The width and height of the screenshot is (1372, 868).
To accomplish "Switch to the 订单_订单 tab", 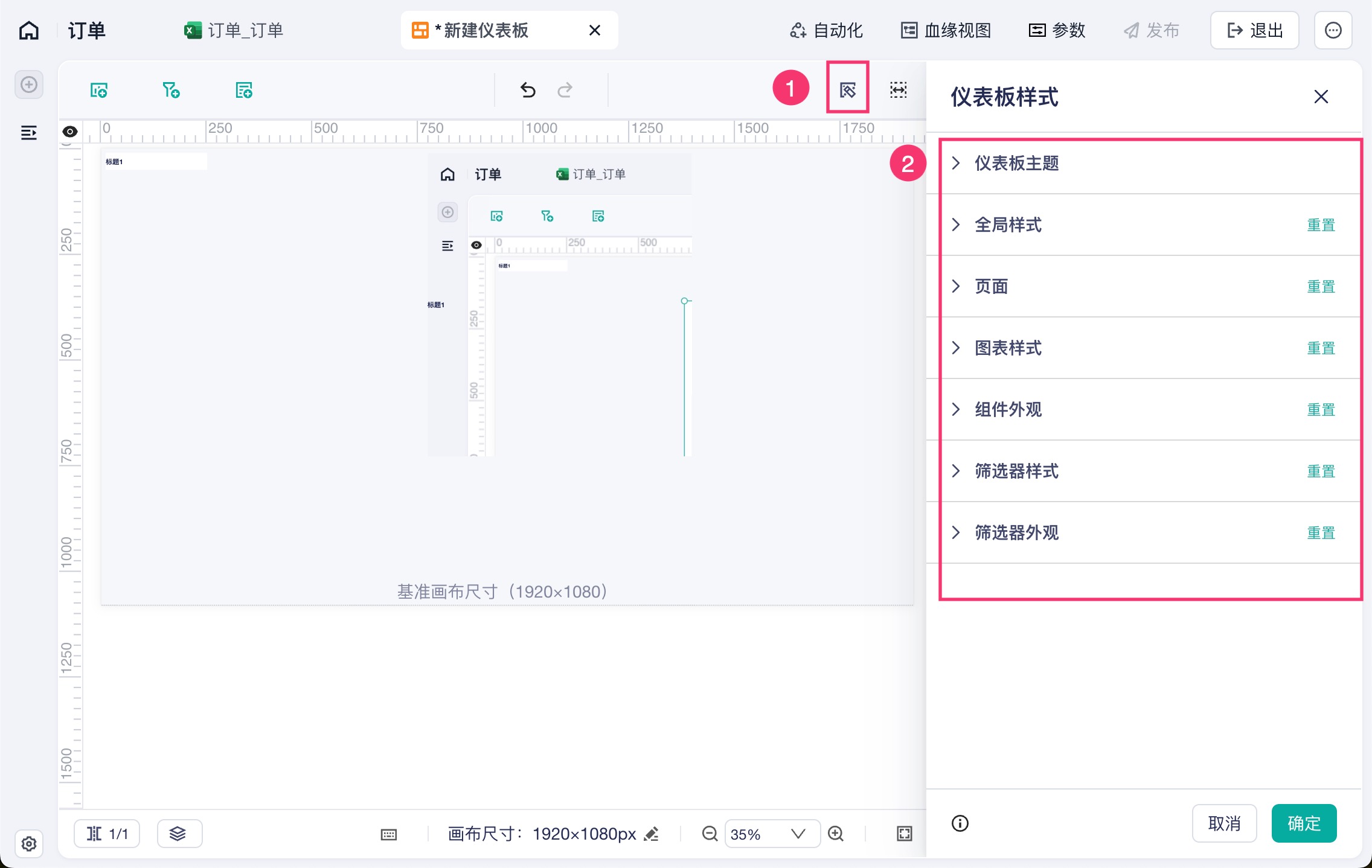I will point(234,30).
